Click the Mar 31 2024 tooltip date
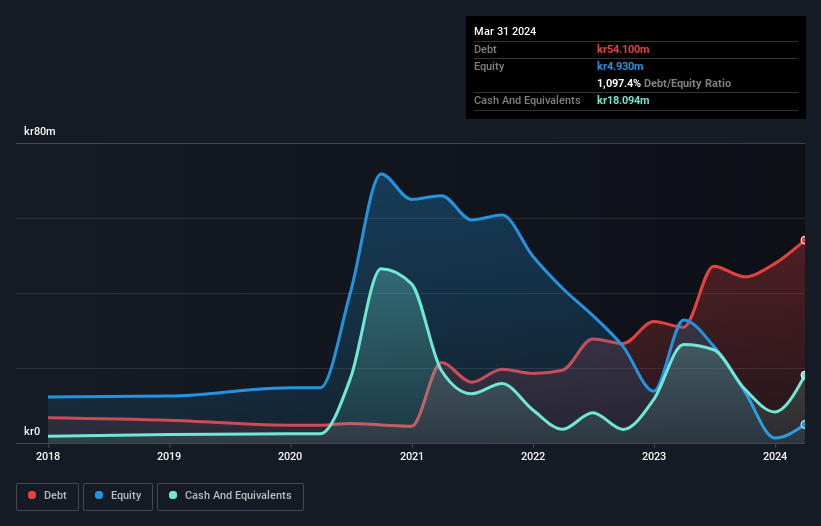Image resolution: width=821 pixels, height=526 pixels. point(505,31)
